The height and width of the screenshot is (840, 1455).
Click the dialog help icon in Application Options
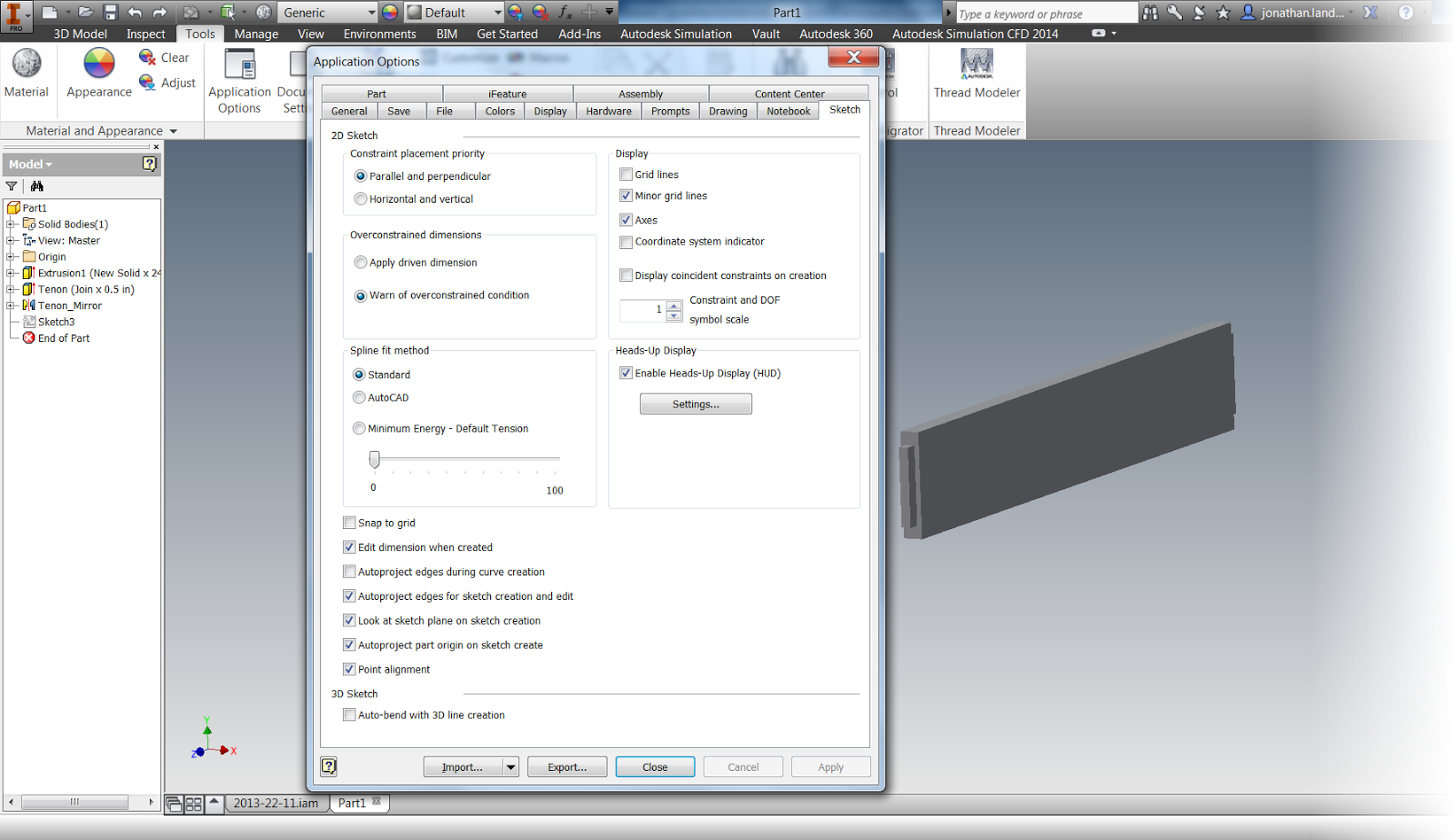(329, 766)
